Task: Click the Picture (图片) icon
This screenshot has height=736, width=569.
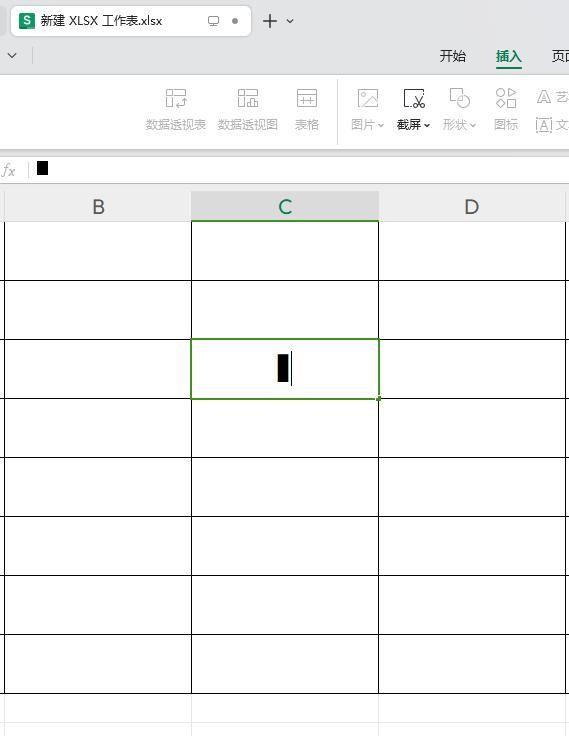Action: point(368,99)
